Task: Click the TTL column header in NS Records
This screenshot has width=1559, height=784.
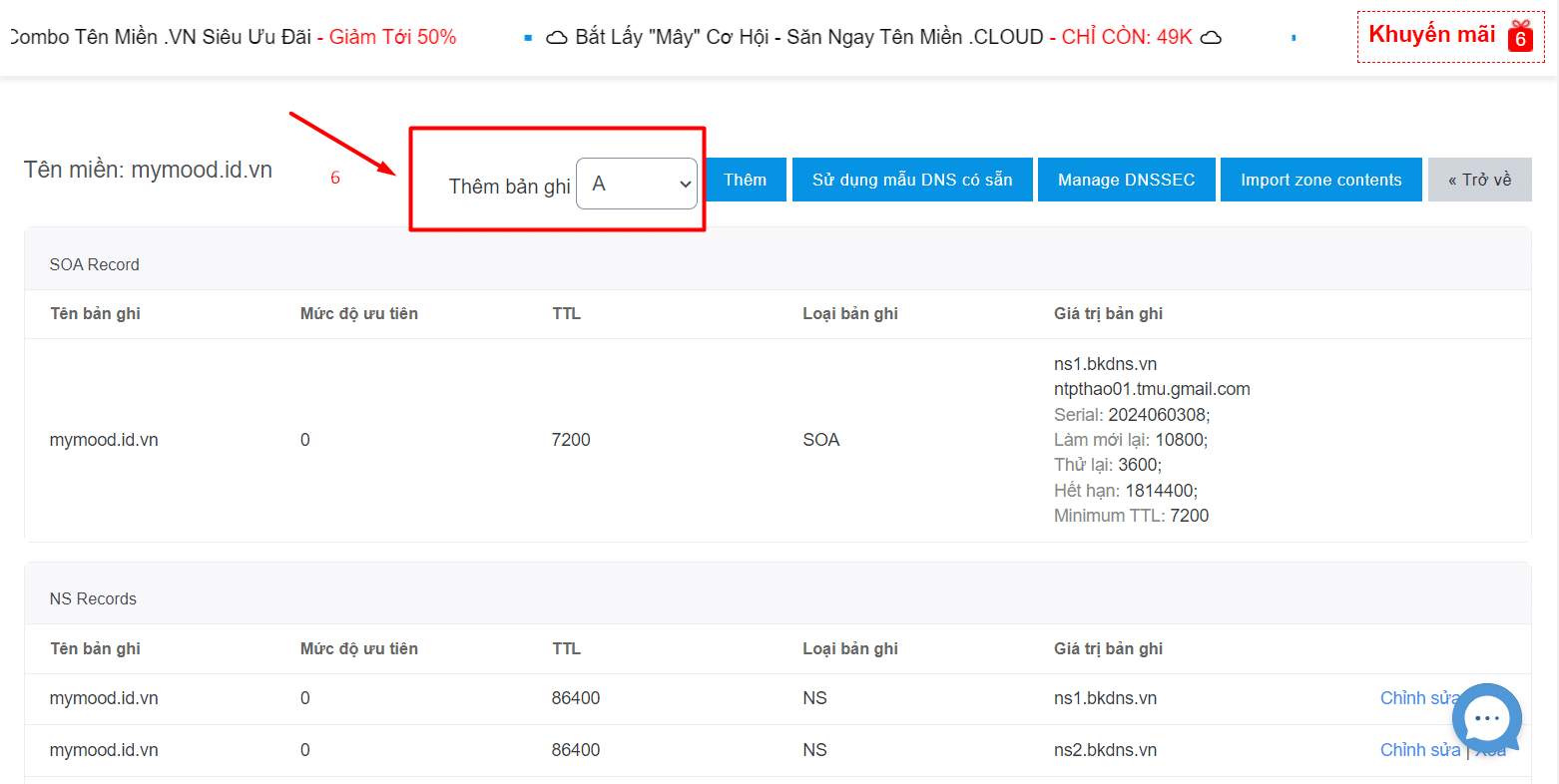Action: point(566,648)
